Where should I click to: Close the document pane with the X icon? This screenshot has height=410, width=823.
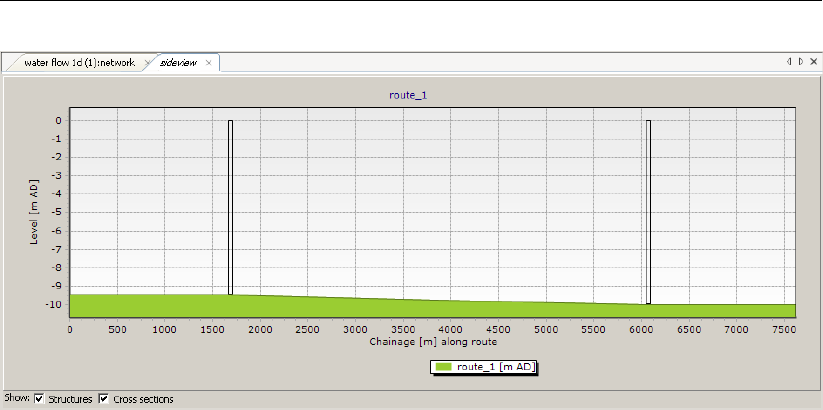814,61
